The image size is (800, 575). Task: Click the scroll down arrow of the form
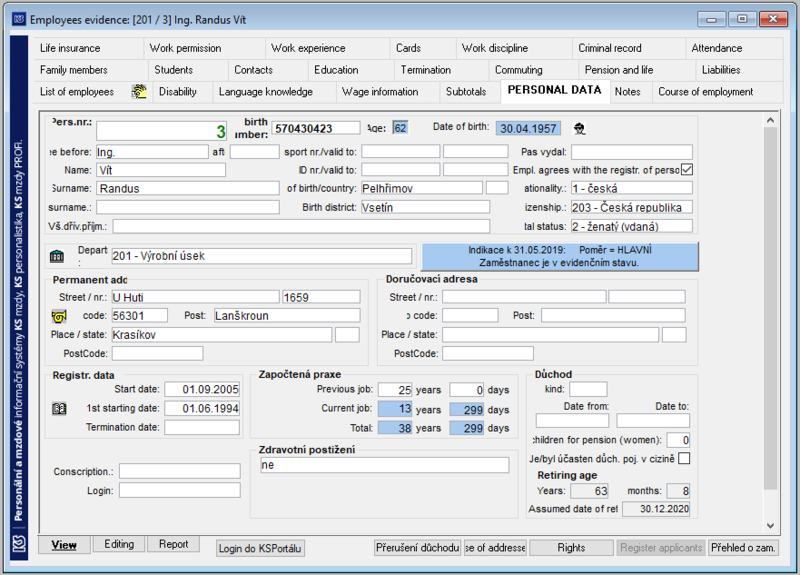[770, 526]
